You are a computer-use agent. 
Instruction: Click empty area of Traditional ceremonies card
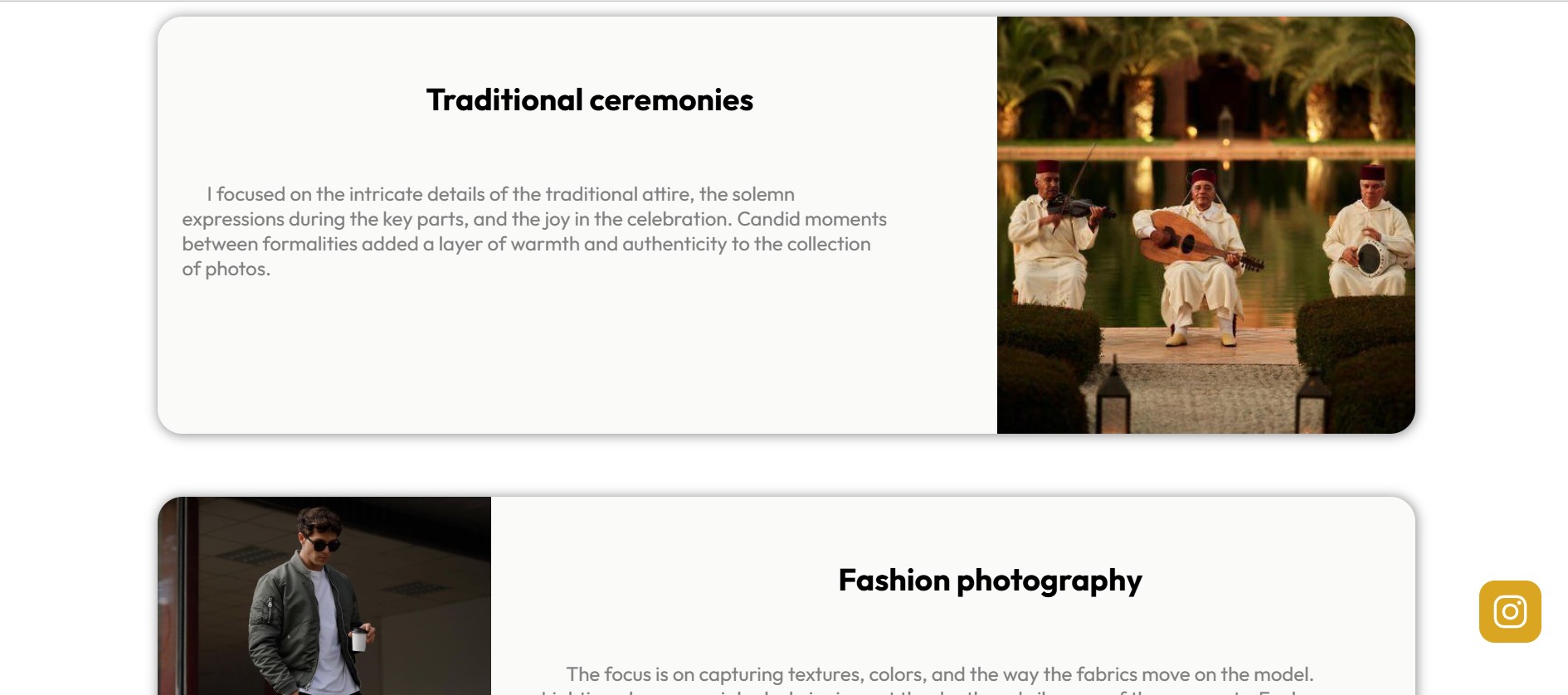tap(581, 357)
